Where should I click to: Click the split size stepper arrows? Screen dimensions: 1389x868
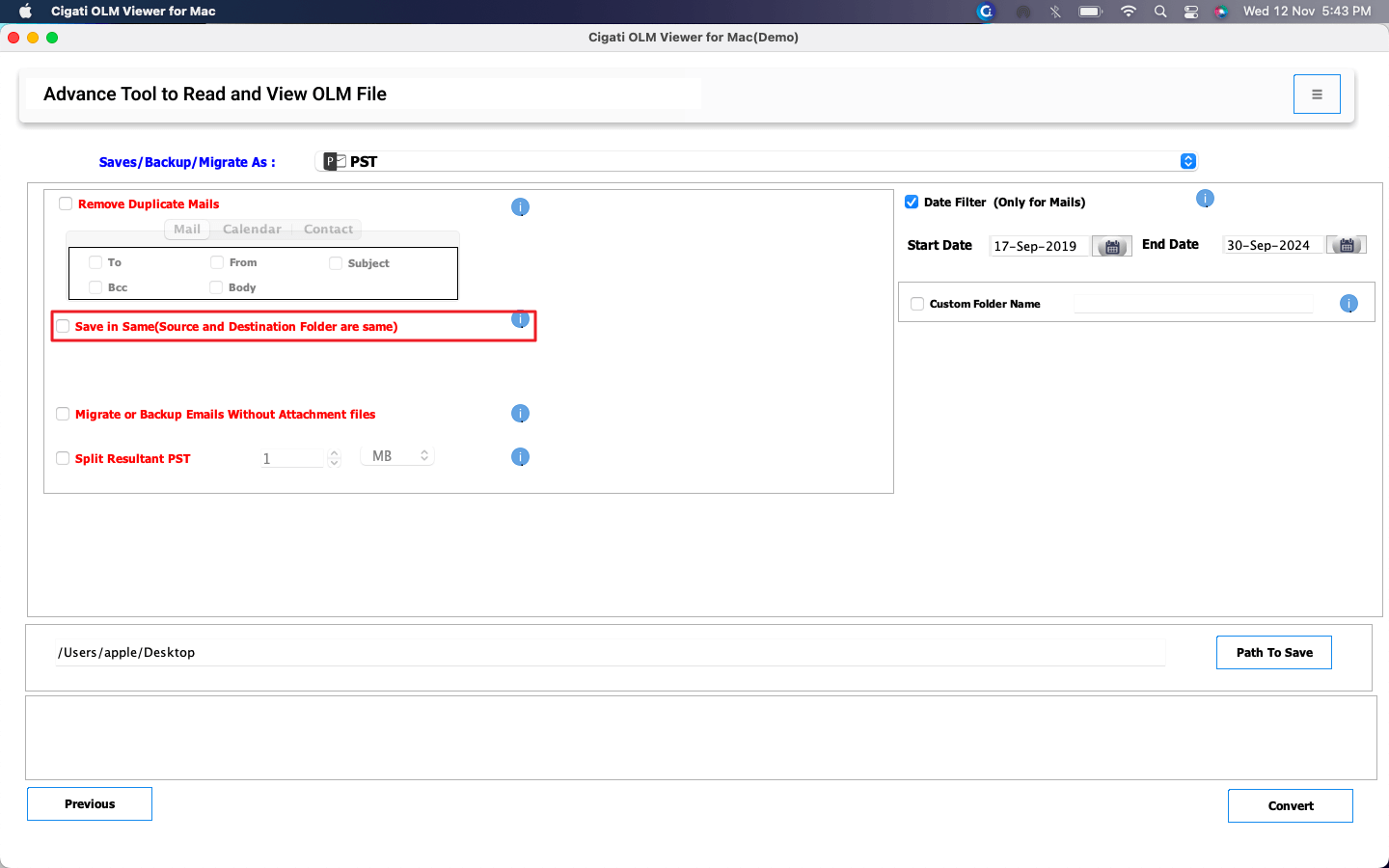click(x=334, y=458)
